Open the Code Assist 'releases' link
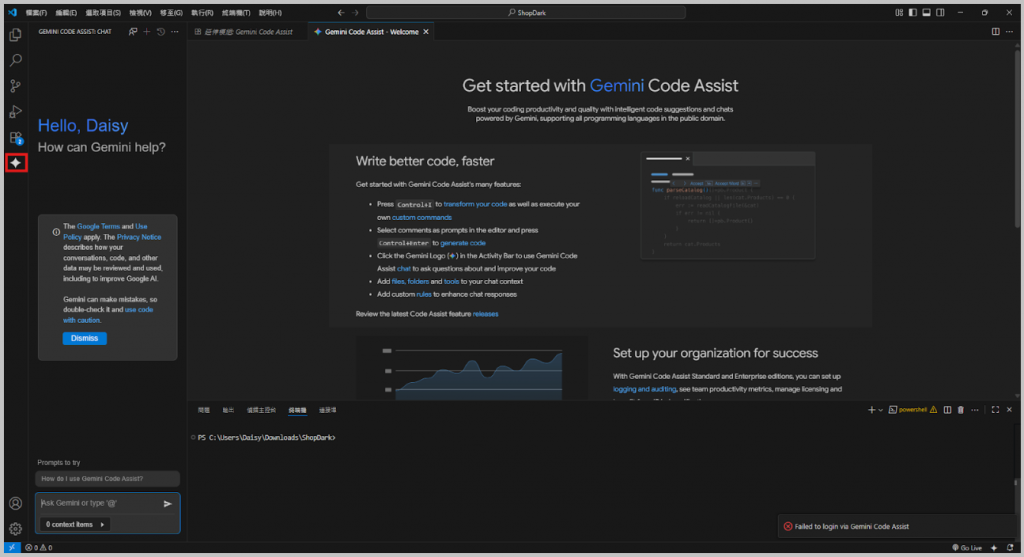Image resolution: width=1024 pixels, height=557 pixels. pyautogui.click(x=485, y=314)
